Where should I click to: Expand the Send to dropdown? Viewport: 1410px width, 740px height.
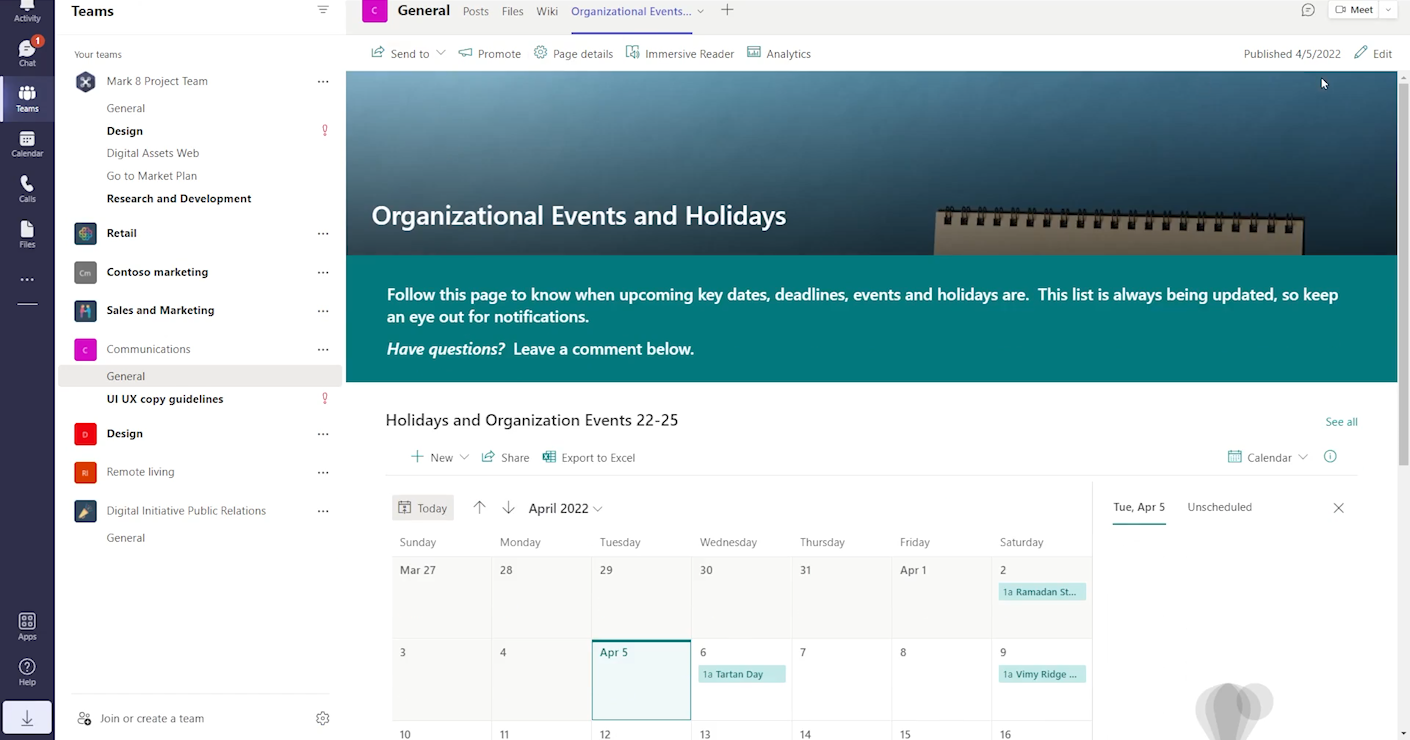(x=440, y=53)
